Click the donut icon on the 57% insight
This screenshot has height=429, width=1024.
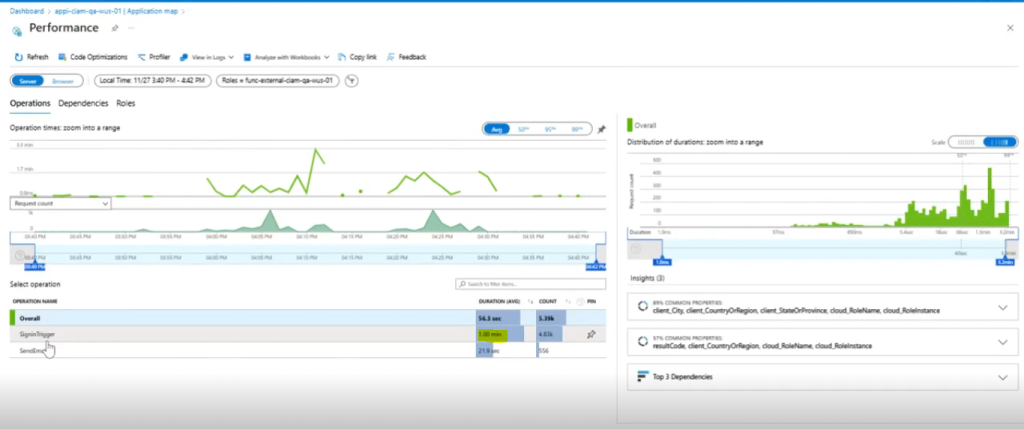pos(643,342)
